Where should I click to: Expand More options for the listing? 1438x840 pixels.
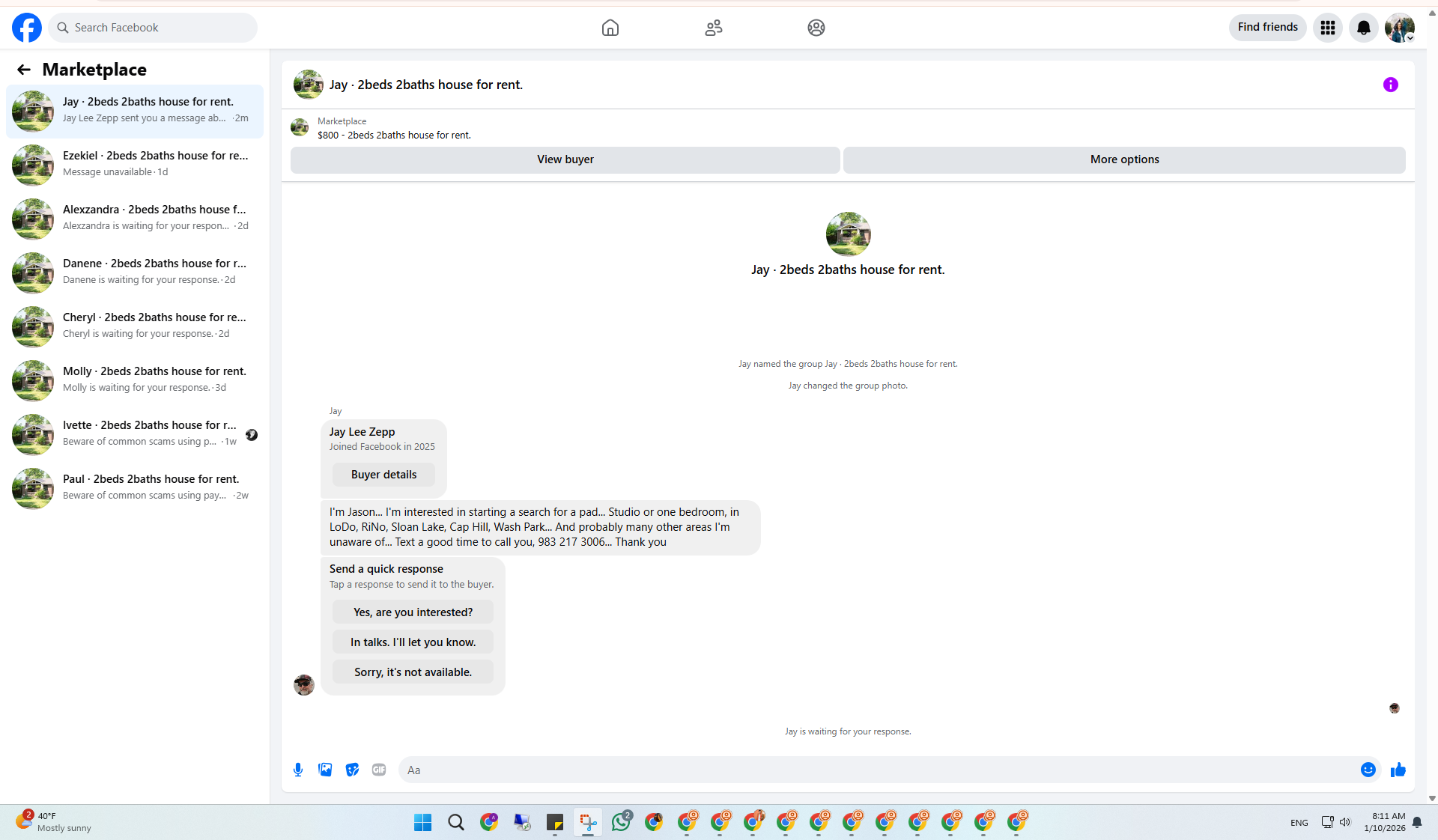pos(1124,159)
